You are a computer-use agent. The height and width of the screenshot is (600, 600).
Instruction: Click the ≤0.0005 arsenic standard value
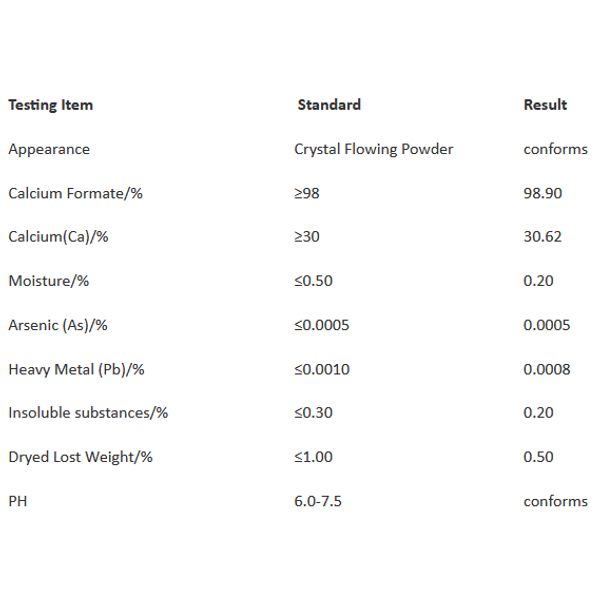click(x=322, y=325)
